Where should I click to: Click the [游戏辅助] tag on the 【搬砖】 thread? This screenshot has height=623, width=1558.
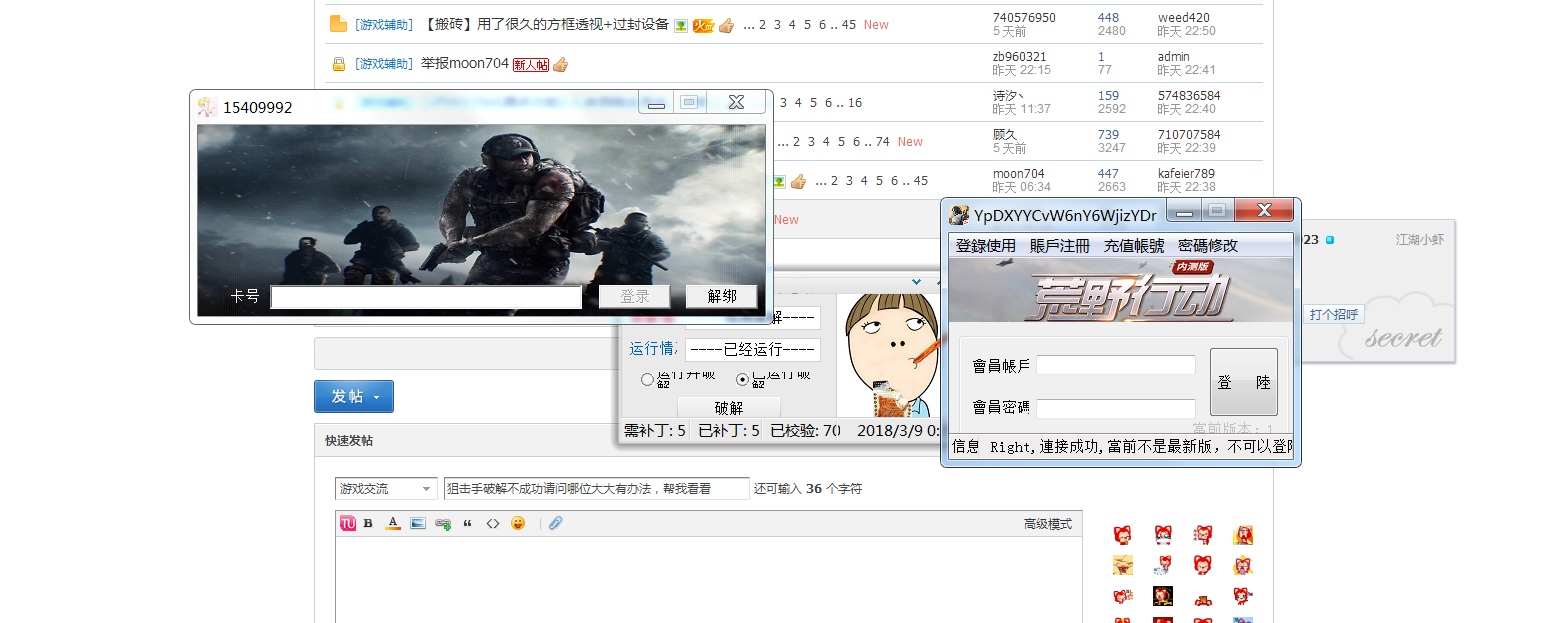pos(383,25)
